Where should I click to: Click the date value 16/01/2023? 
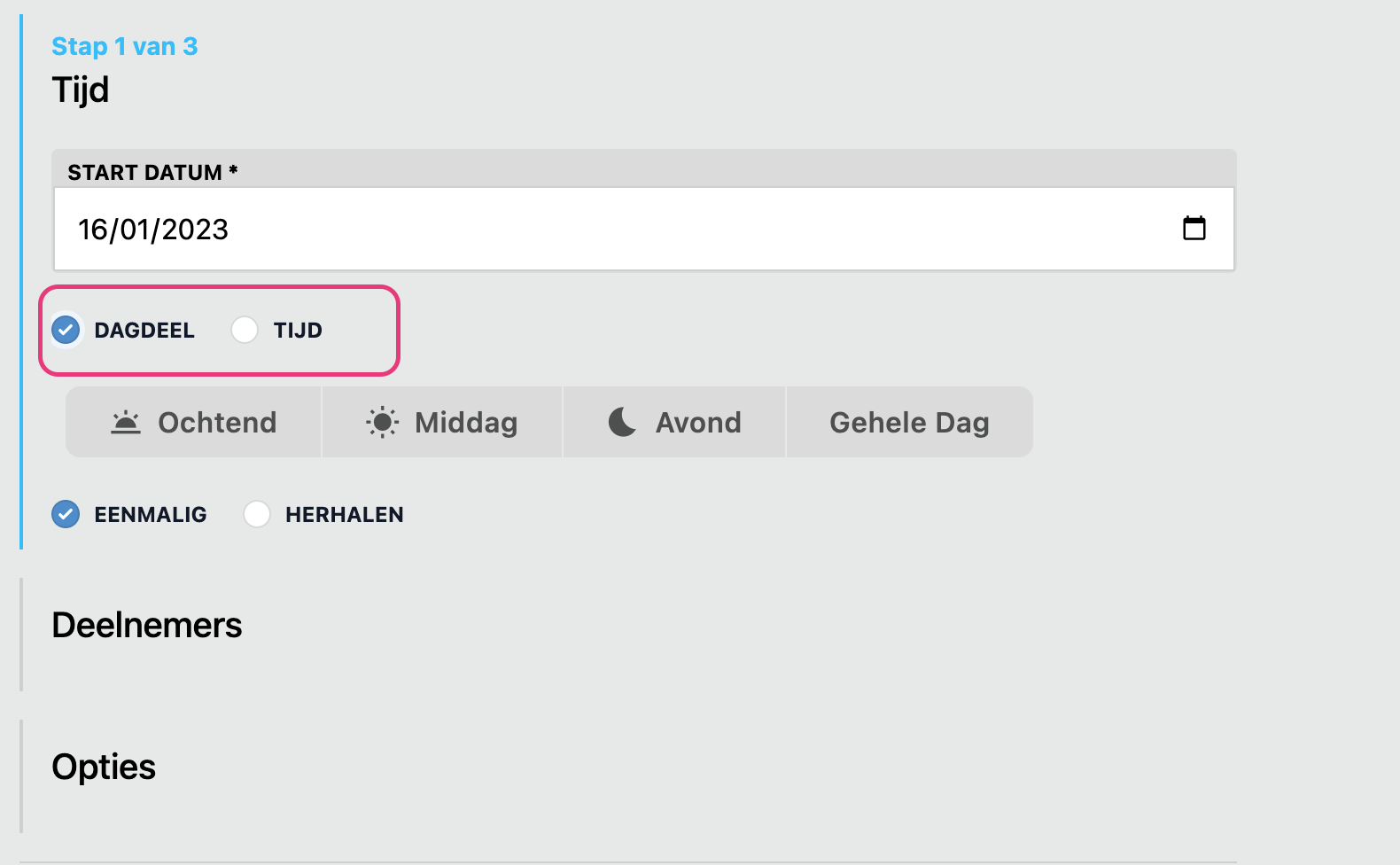click(x=153, y=229)
